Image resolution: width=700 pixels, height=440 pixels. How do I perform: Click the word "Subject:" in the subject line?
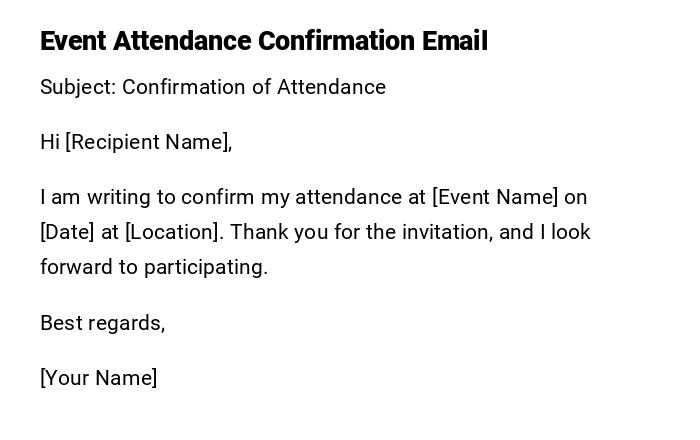click(78, 87)
